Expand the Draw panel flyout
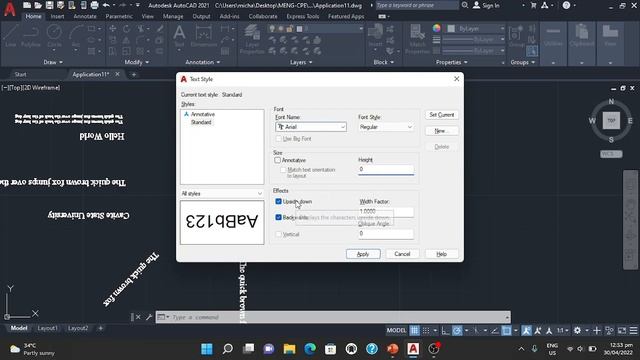Screen dimensions: 640x360 (53, 62)
